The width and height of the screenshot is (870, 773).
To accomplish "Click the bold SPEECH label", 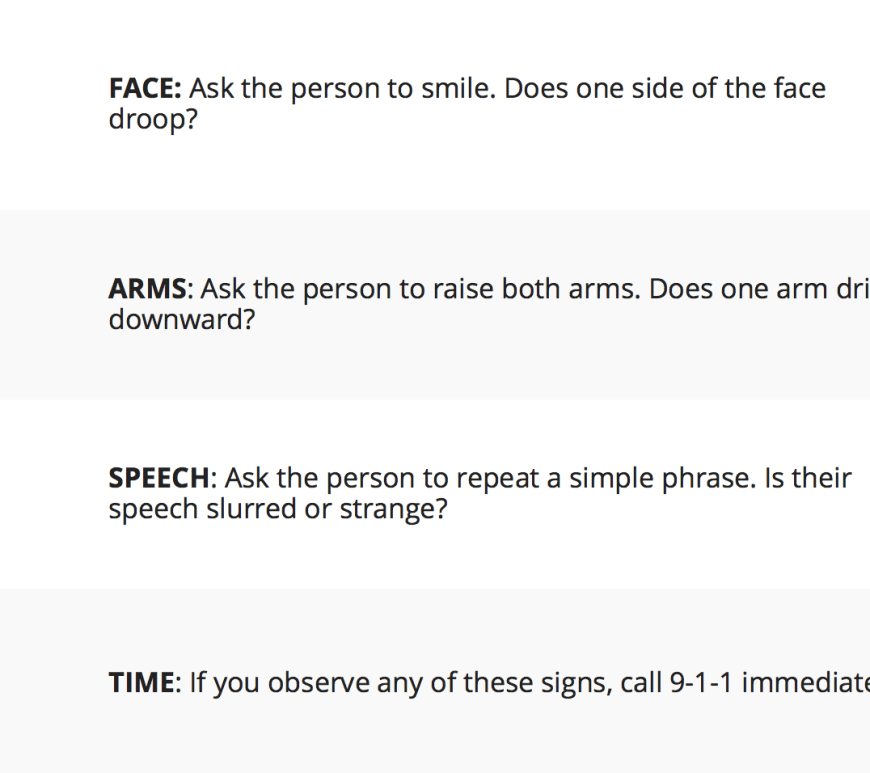I will (x=160, y=479).
